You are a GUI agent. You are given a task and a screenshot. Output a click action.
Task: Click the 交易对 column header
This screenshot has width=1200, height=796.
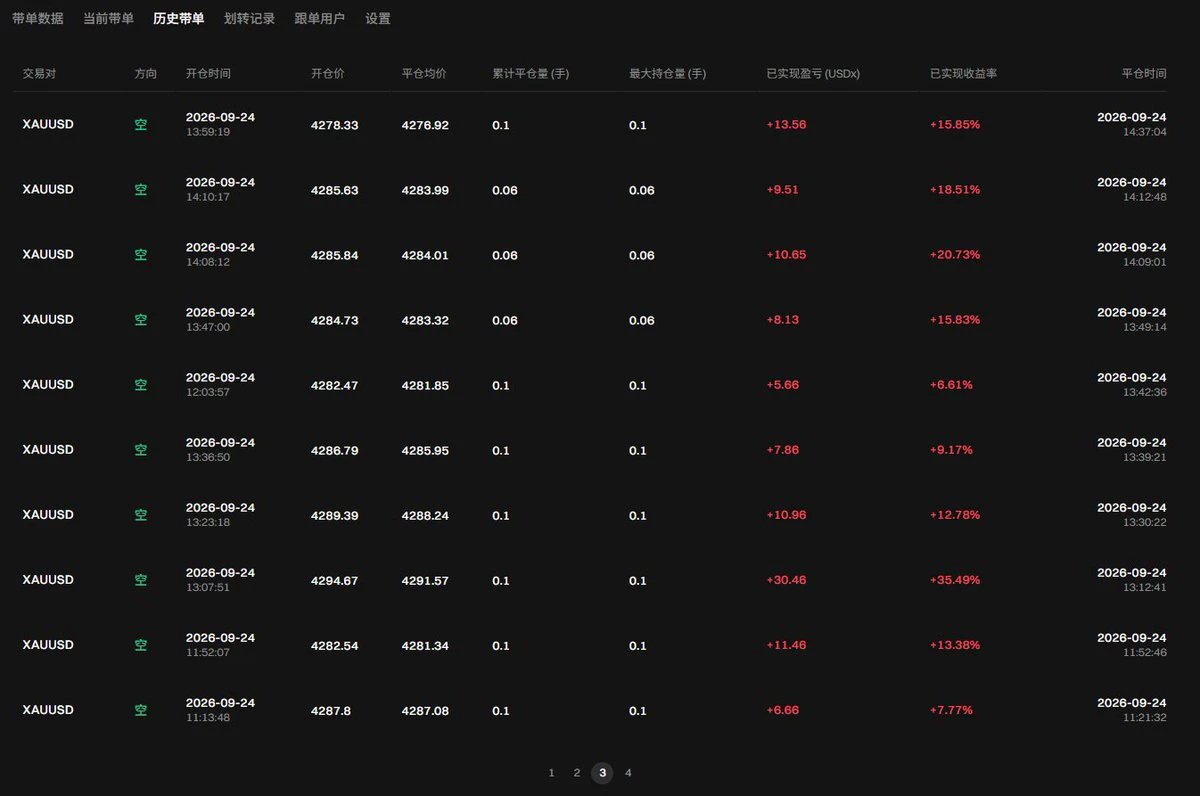(39, 74)
